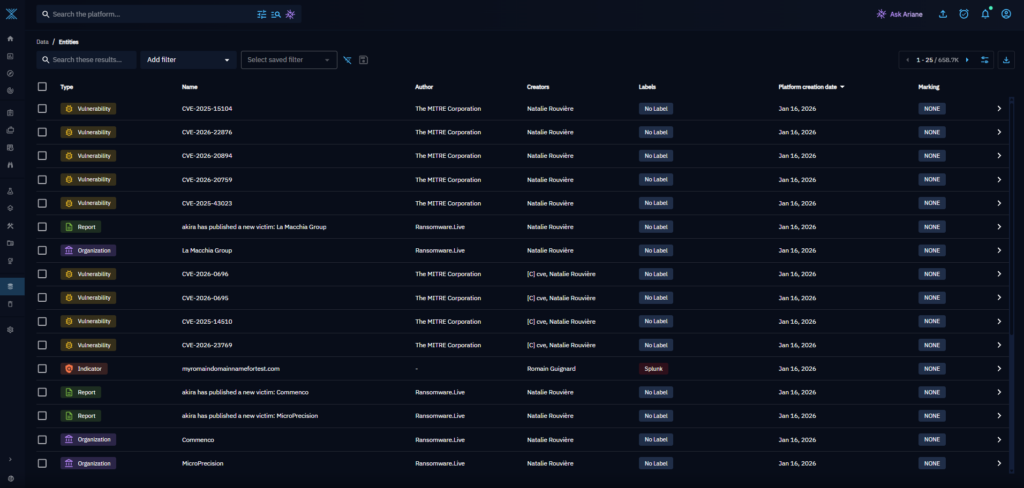Click the clear filters icon

pyautogui.click(x=347, y=60)
